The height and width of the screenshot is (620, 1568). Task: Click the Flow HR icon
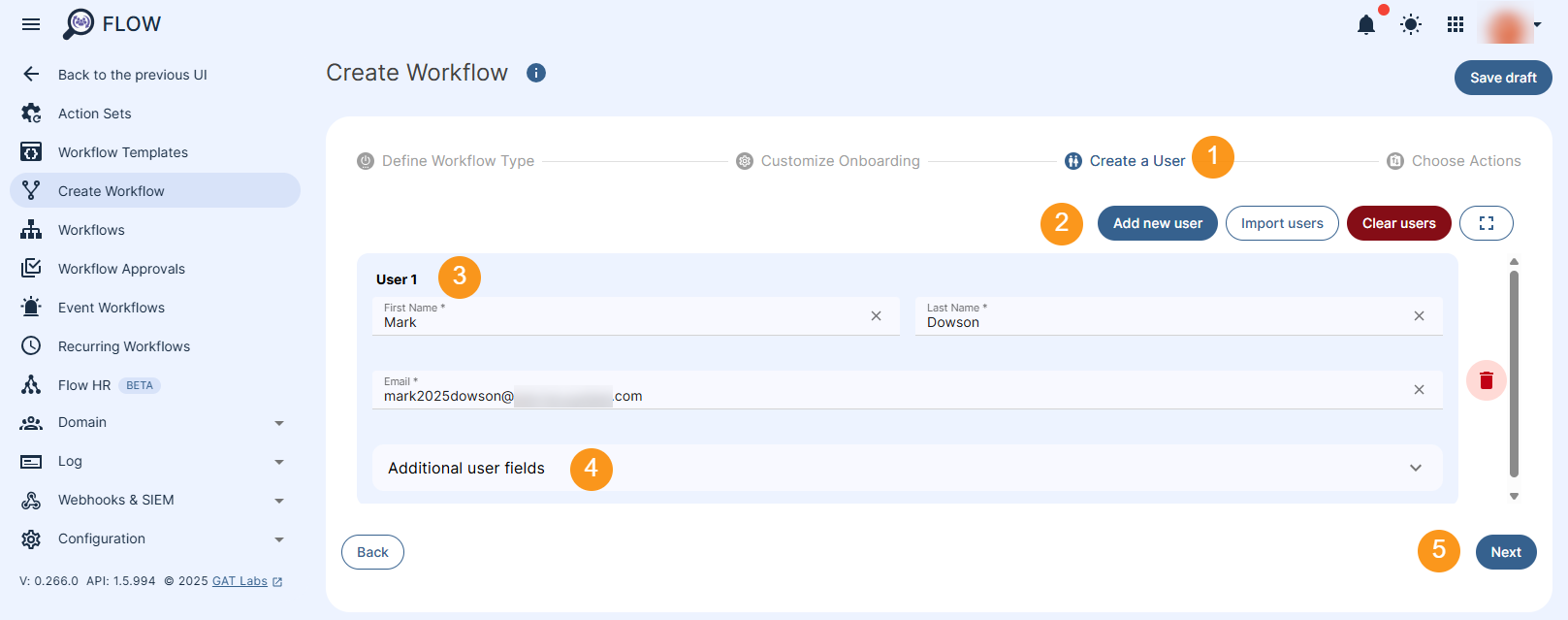(x=31, y=384)
